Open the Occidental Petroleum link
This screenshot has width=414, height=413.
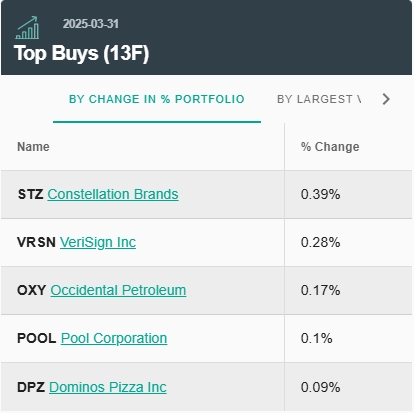(x=118, y=290)
